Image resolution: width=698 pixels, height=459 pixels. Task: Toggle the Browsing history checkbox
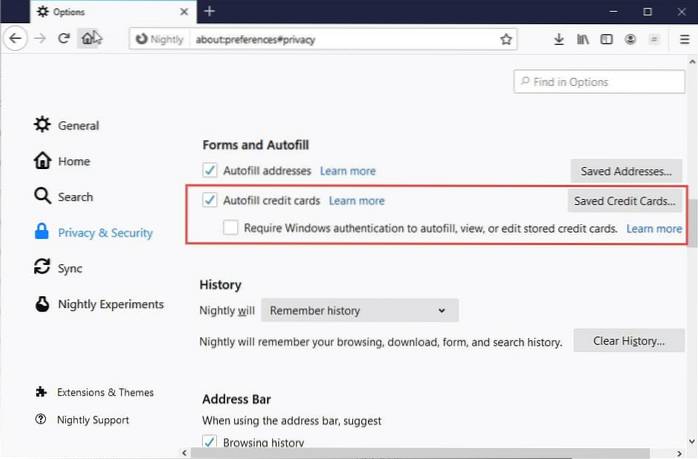pyautogui.click(x=210, y=442)
